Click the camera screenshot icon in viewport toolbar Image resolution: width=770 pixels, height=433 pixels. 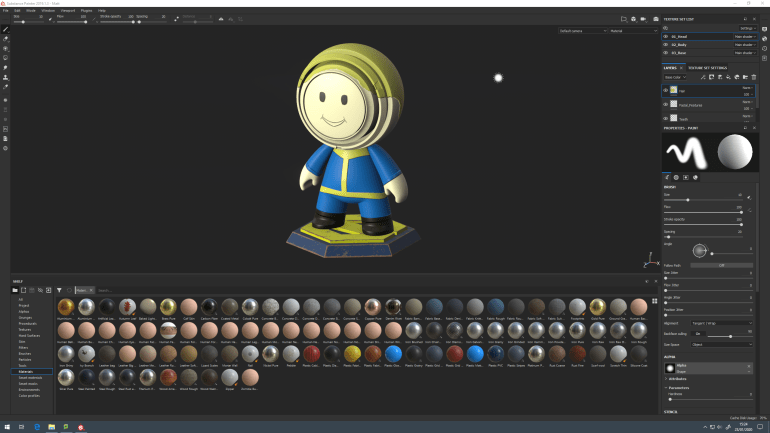[x=656, y=19]
